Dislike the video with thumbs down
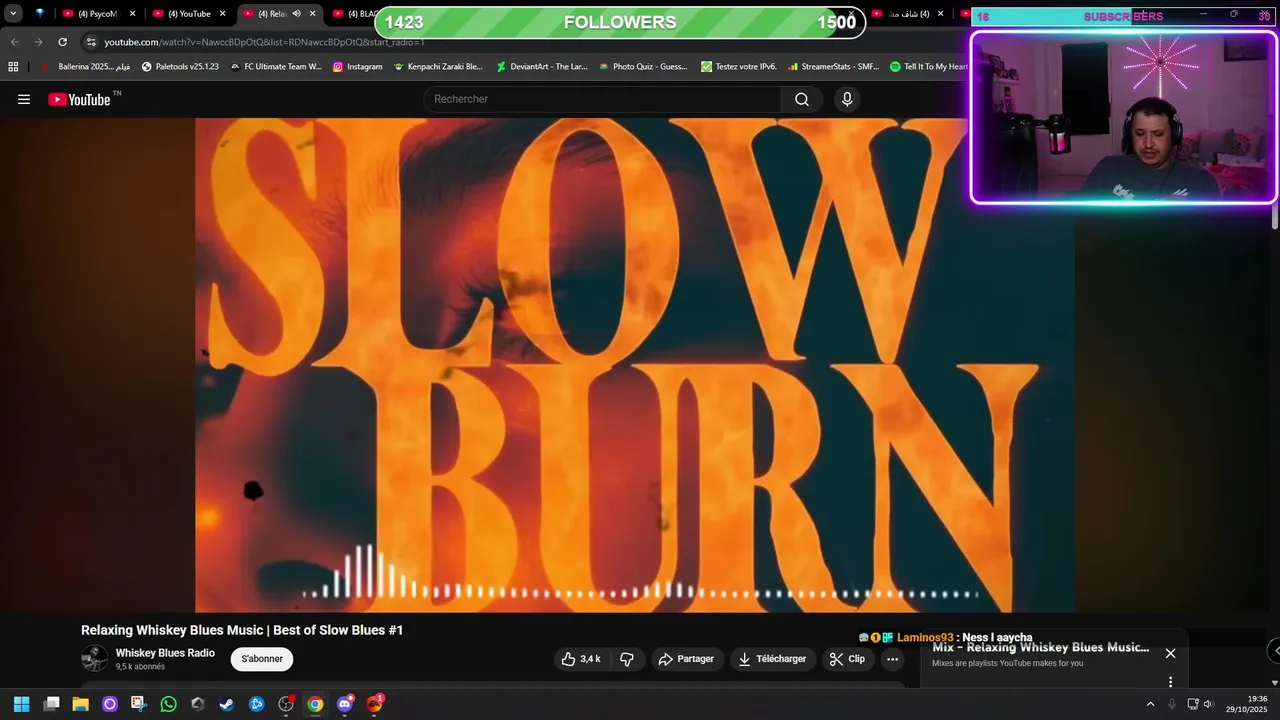Screen dimensions: 1280x720 (x=627, y=659)
